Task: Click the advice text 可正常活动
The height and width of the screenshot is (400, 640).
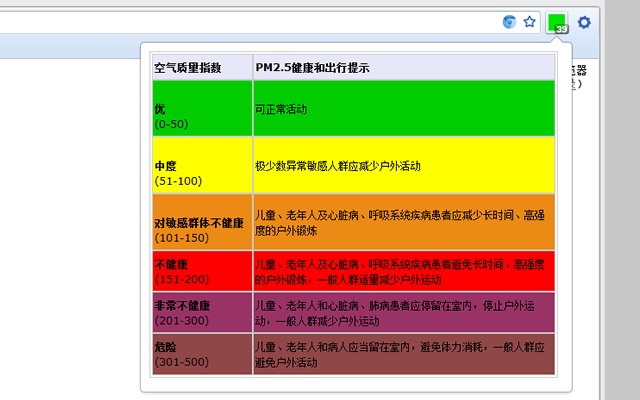Action: [x=281, y=109]
